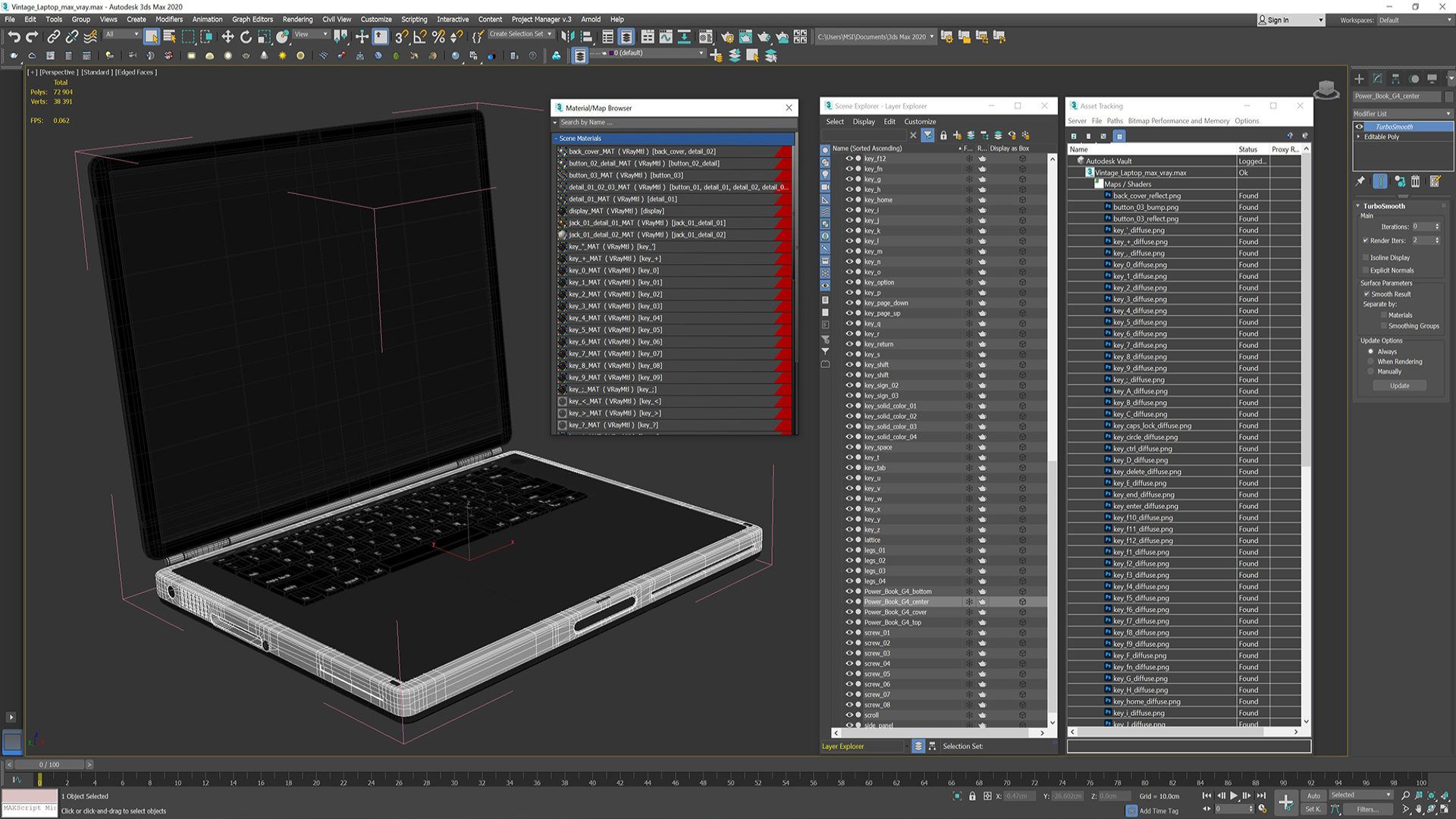Click the Zoom viewport magnifier tool

1405,795
